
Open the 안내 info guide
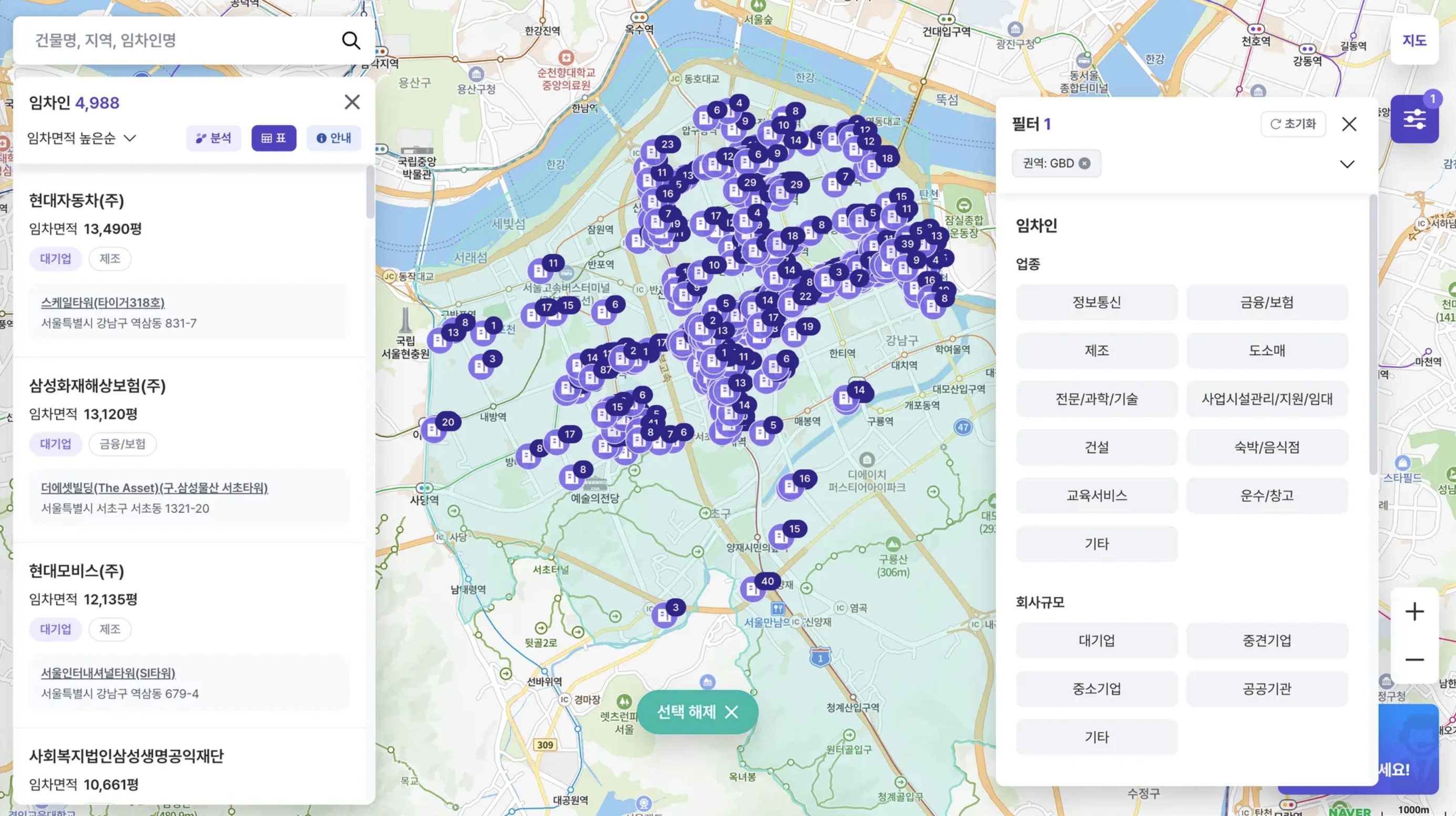(x=333, y=138)
